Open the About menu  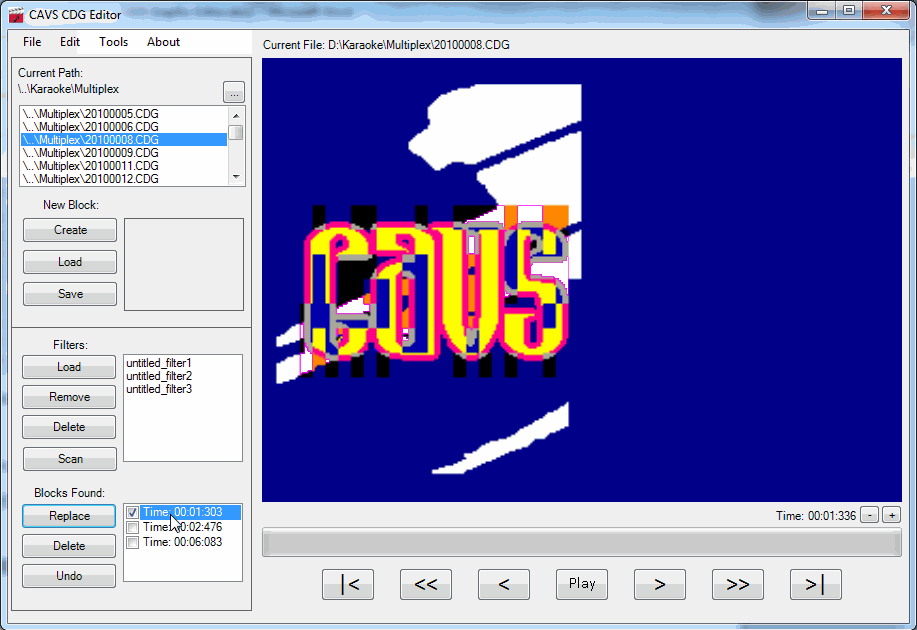coord(163,42)
